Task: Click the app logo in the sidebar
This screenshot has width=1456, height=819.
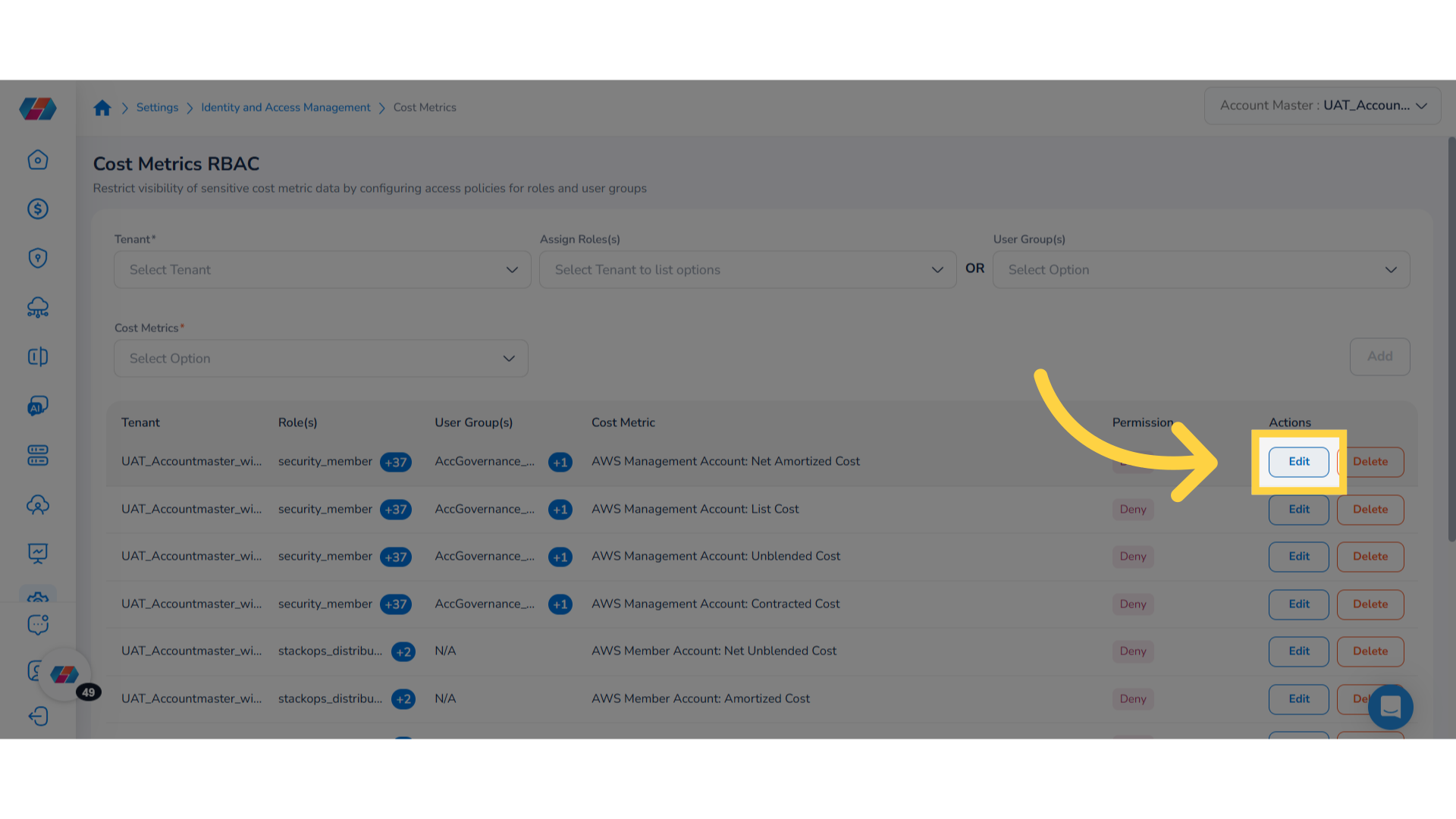Action: point(38,108)
